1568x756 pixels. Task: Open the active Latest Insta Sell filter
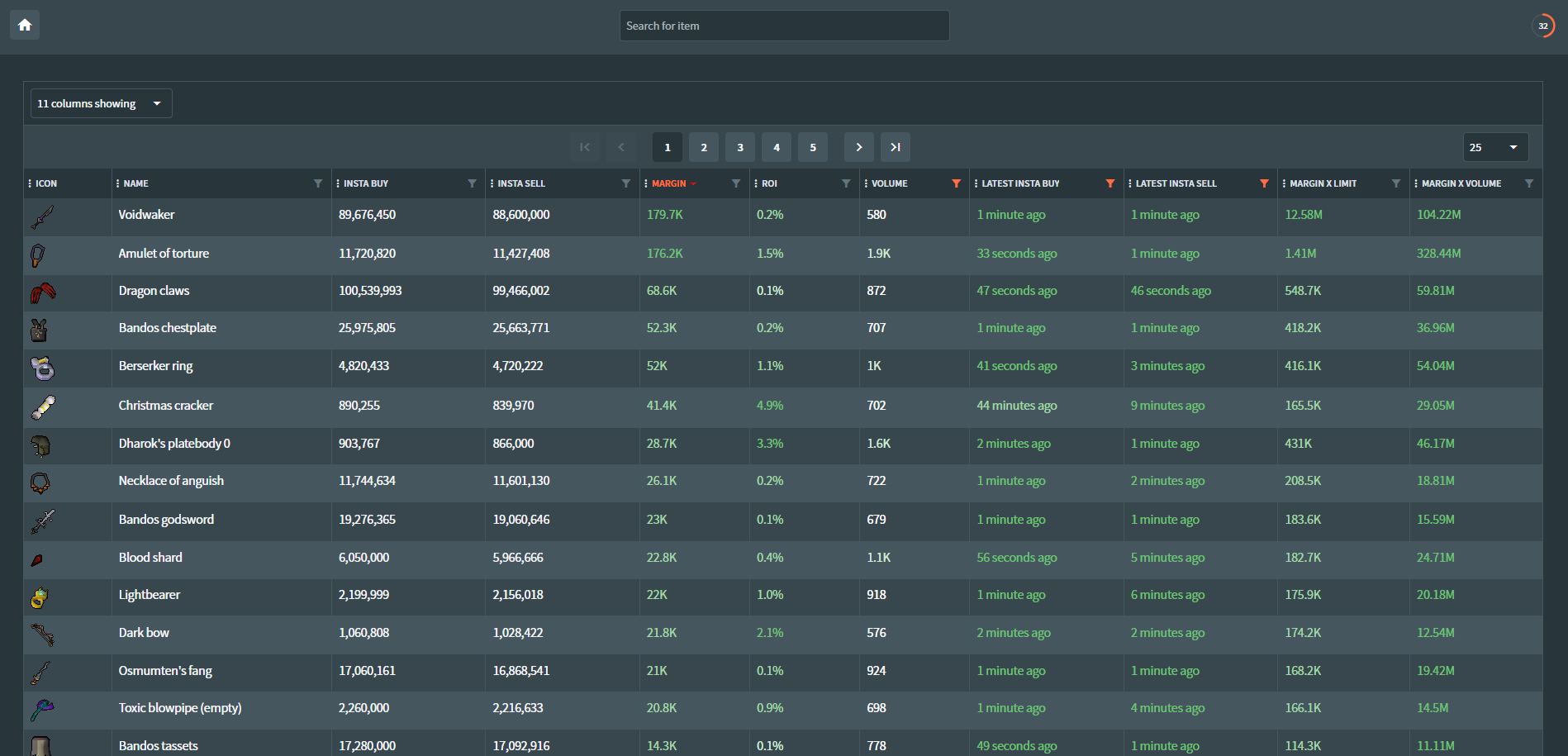(x=1264, y=183)
